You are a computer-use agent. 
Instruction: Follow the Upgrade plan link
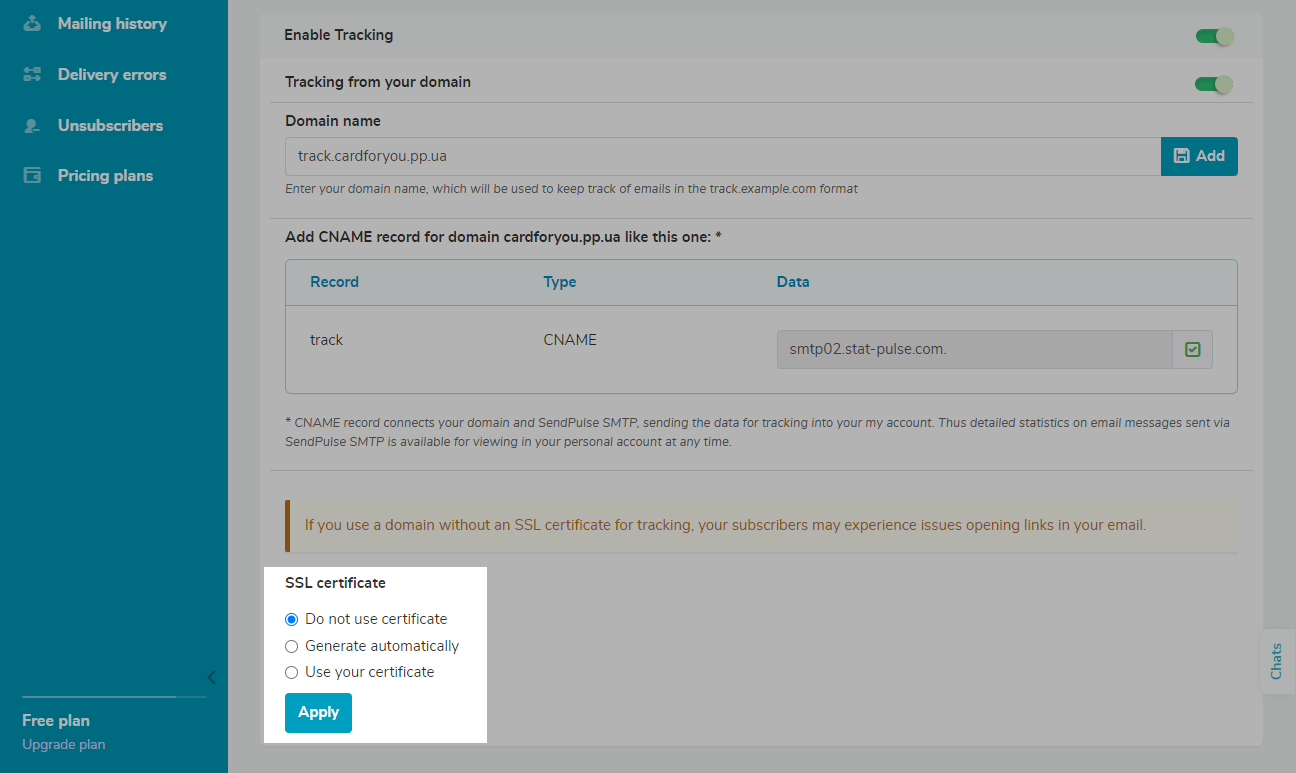pyautogui.click(x=63, y=745)
